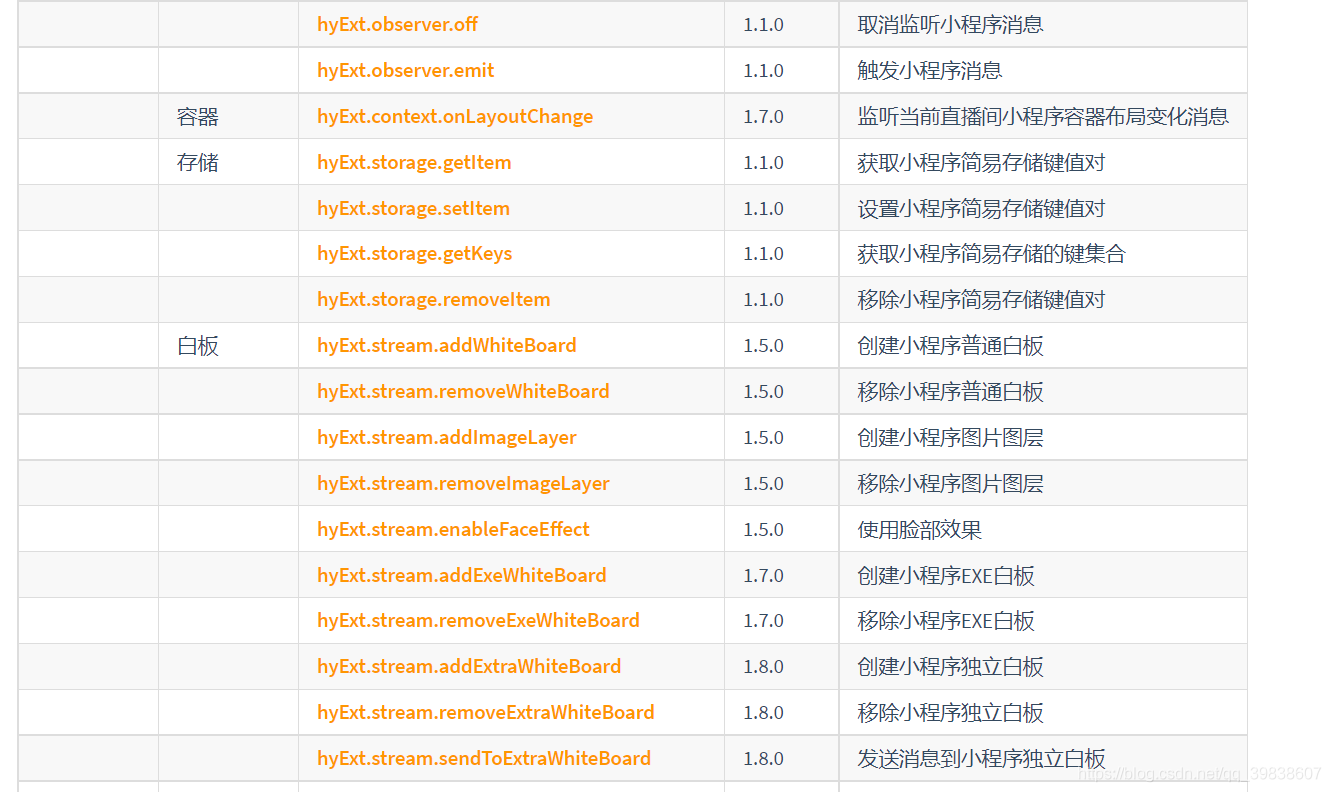Open the hyExt.storage.getKeys link
This screenshot has width=1331, height=792.
coord(414,253)
